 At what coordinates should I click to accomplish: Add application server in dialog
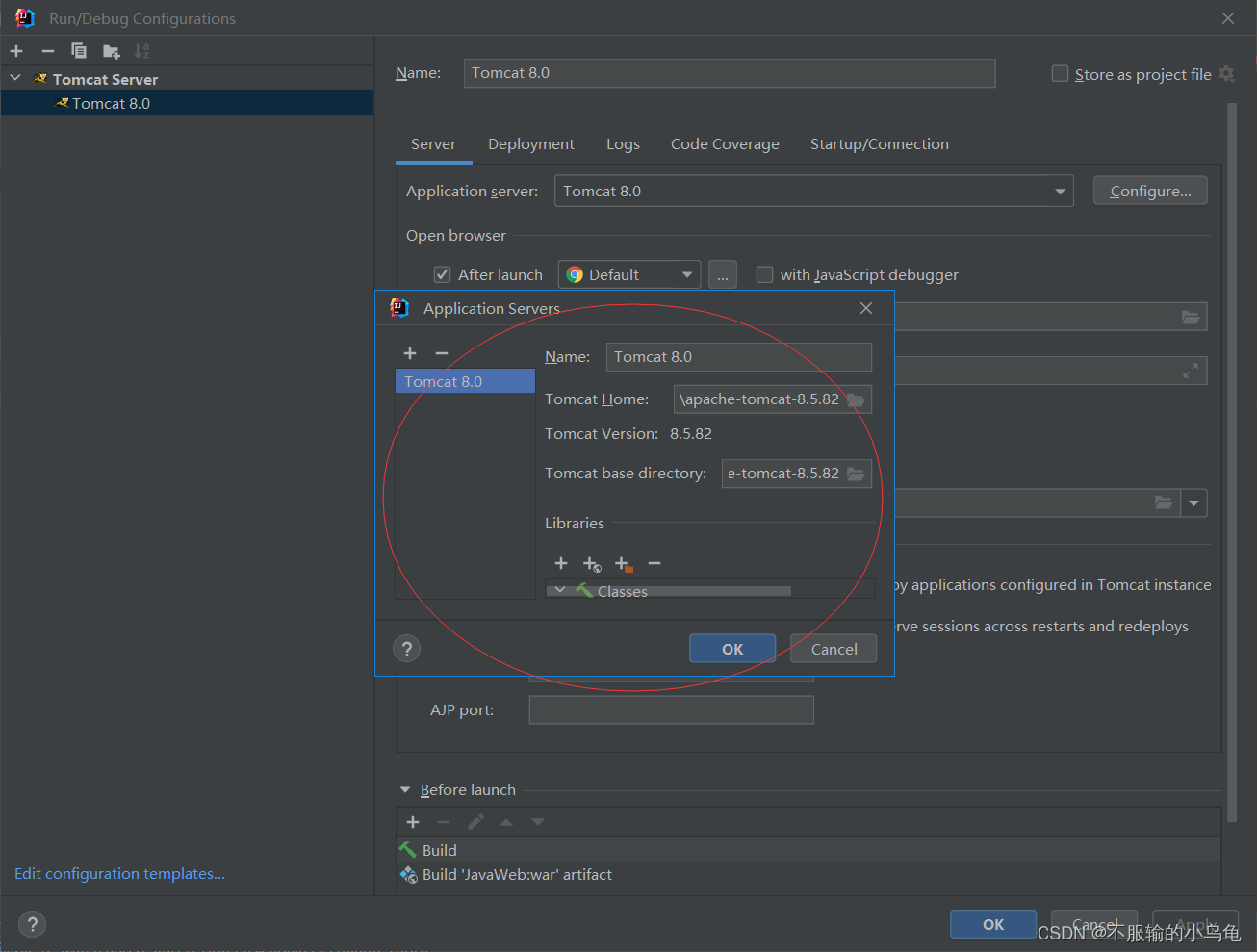pyautogui.click(x=410, y=353)
